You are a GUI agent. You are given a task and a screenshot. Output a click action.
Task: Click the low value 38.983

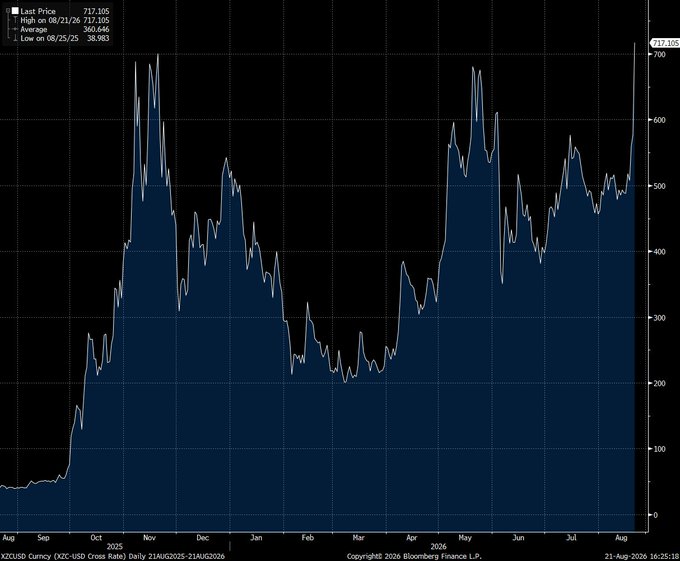tap(98, 38)
